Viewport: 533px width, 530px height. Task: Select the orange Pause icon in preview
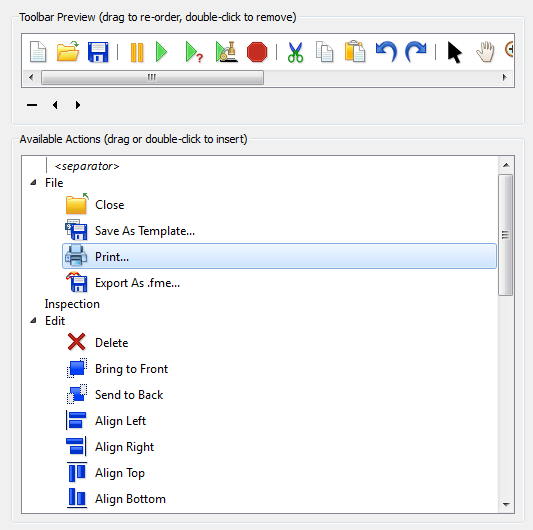pos(137,52)
